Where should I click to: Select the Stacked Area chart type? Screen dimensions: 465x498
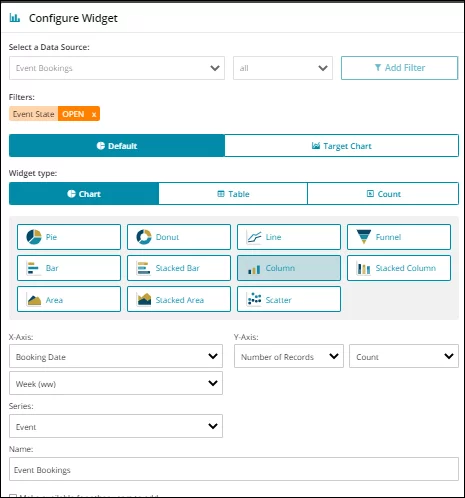click(x=179, y=299)
